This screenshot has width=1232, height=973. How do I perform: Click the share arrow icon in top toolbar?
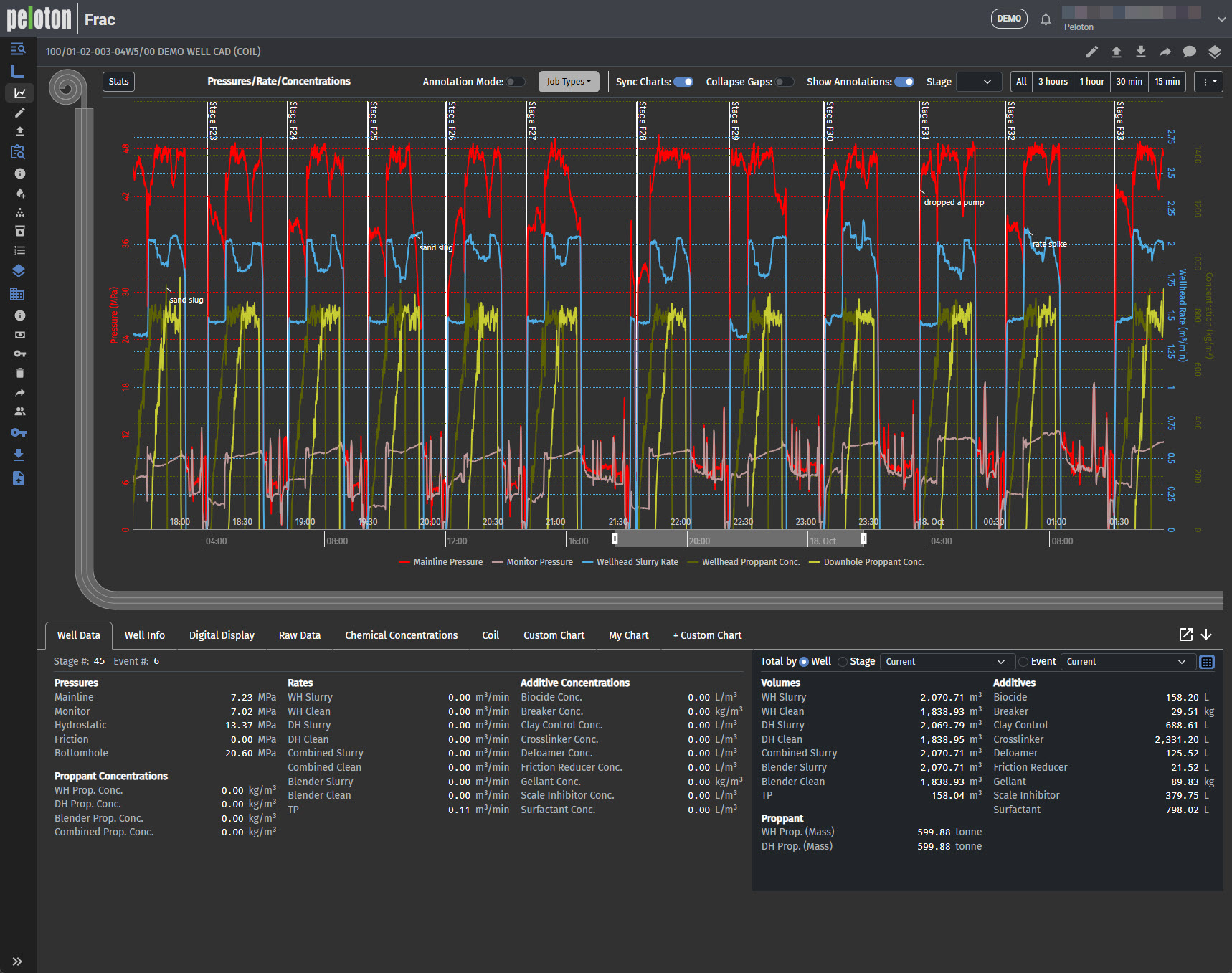pos(1165,52)
